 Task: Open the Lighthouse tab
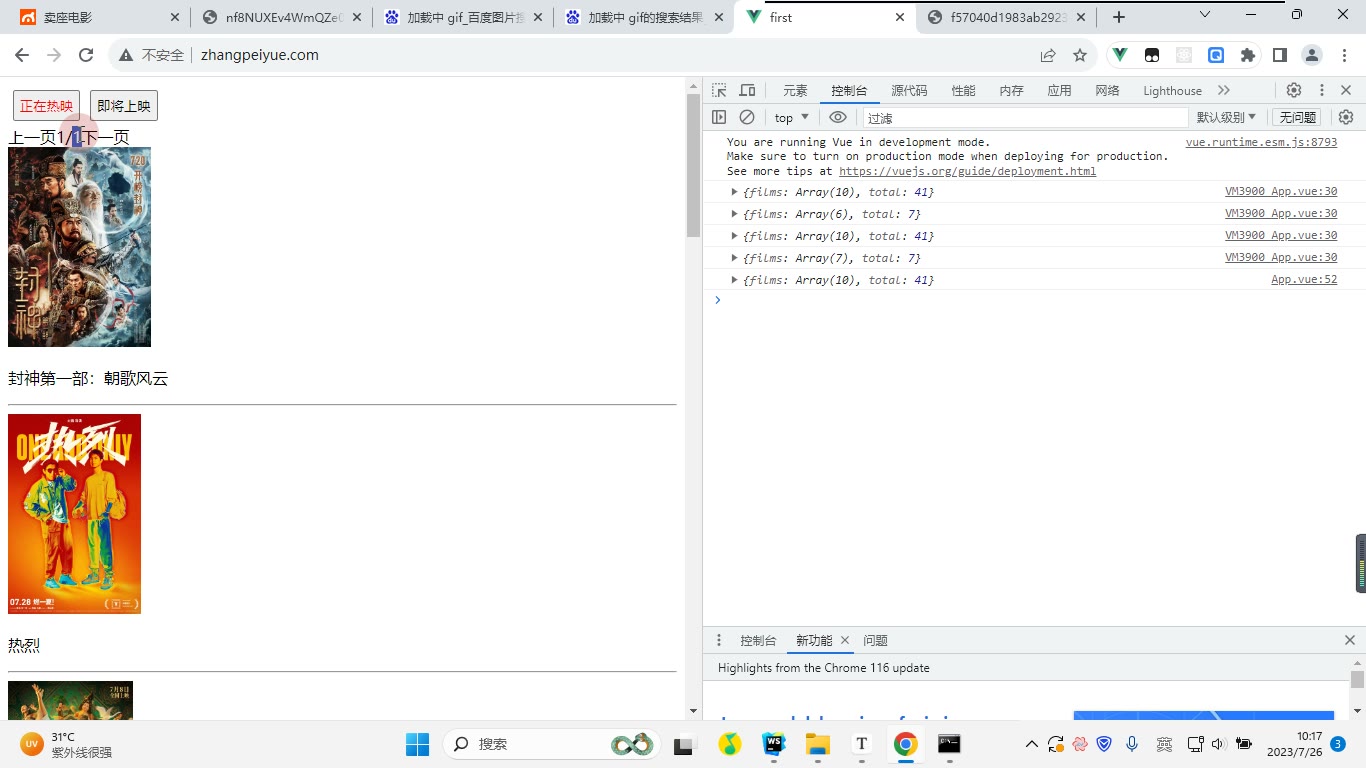pos(1172,90)
